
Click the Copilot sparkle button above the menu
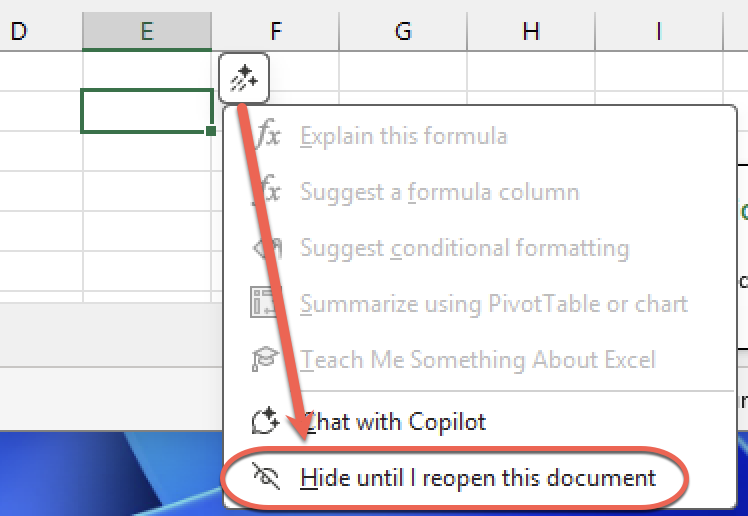[x=244, y=77]
